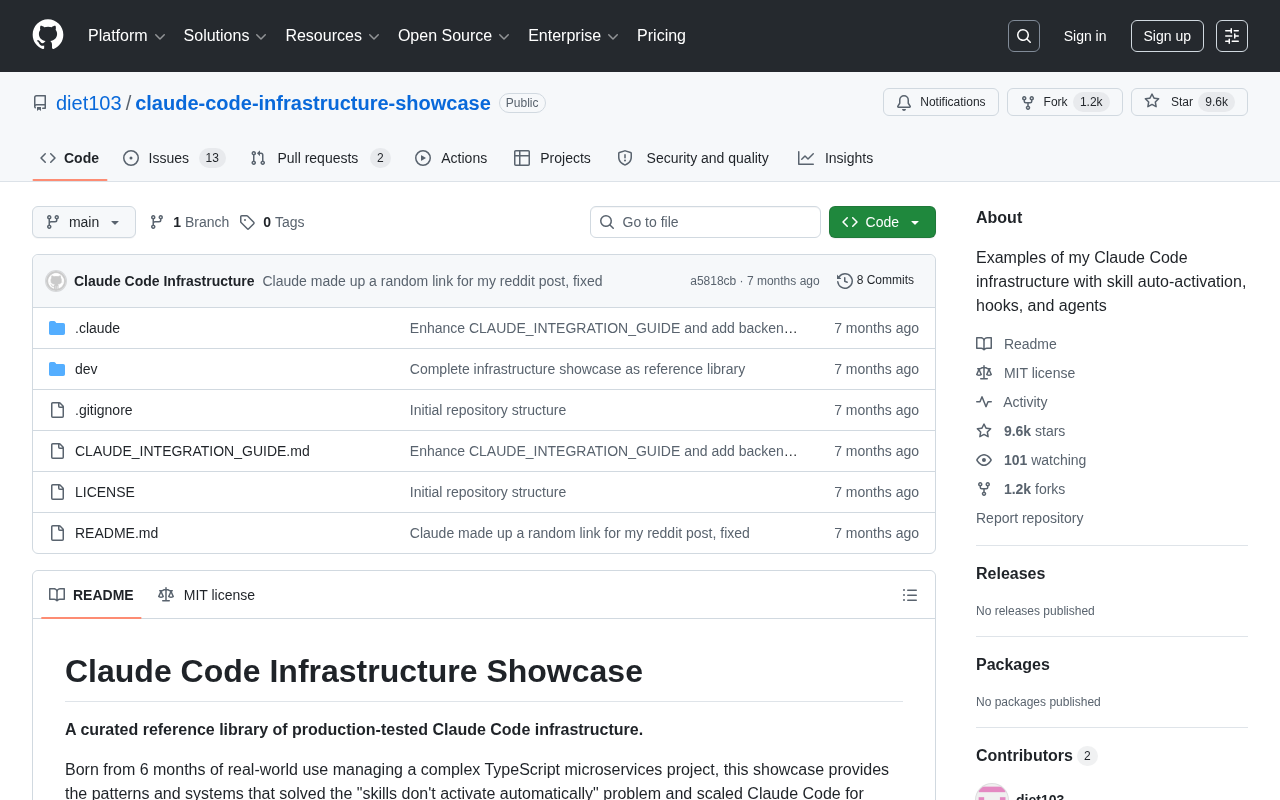Image resolution: width=1280 pixels, height=800 pixels.
Task: Click the LICENSE file icon
Action: tap(57, 492)
